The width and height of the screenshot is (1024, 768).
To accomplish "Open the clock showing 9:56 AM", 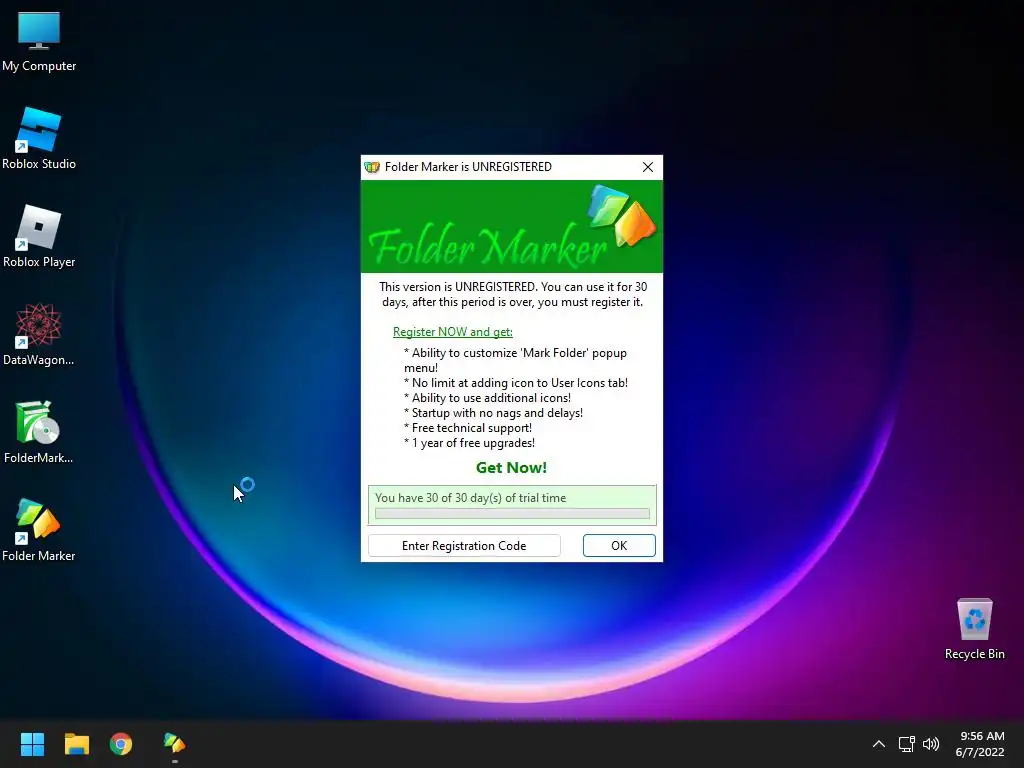I will [x=980, y=744].
